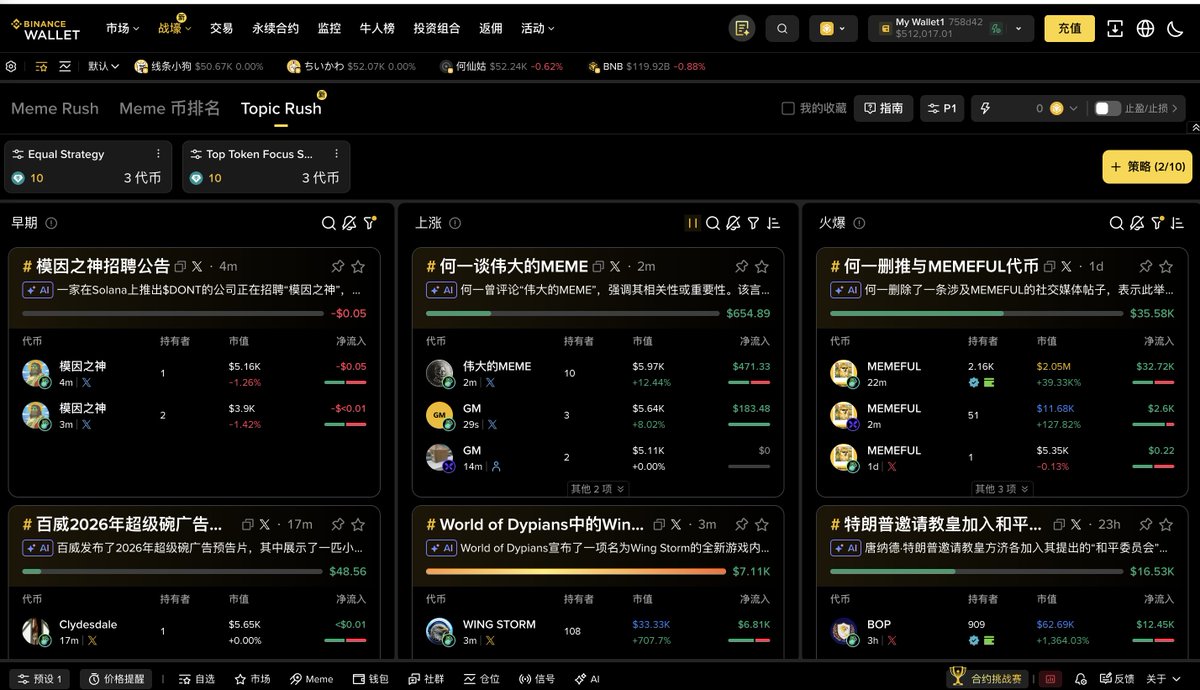1200x690 pixels.
Task: Click net inflow bar of 模因之神招聘公告
Action: tap(172, 313)
